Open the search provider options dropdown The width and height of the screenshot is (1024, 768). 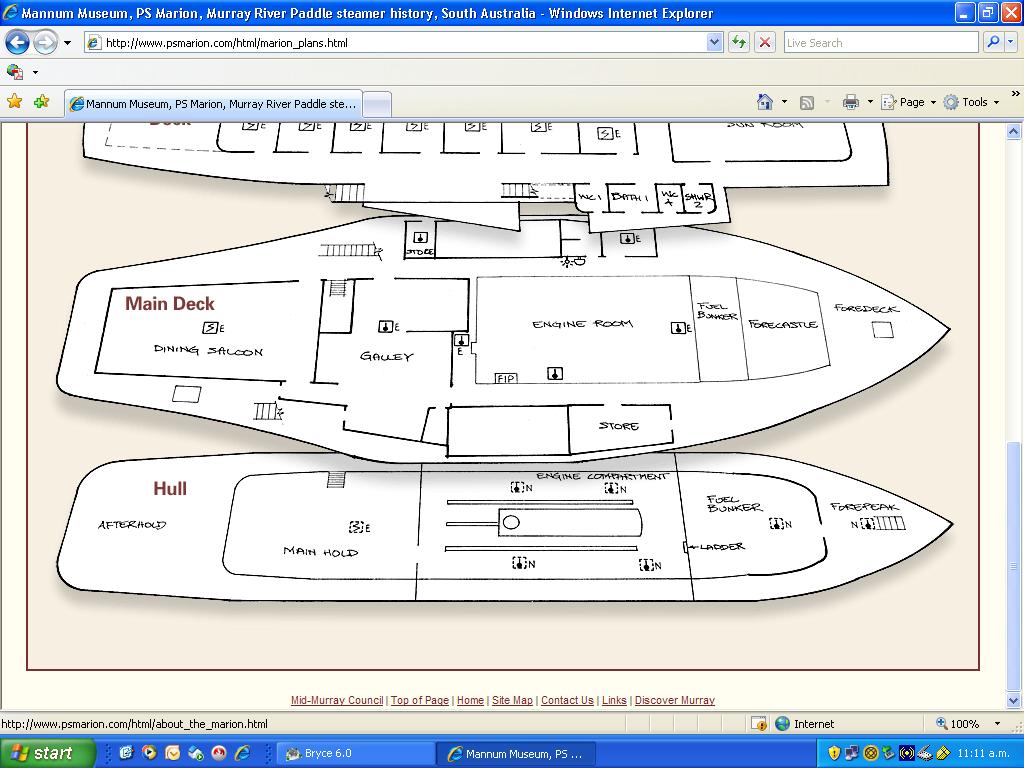[1011, 43]
